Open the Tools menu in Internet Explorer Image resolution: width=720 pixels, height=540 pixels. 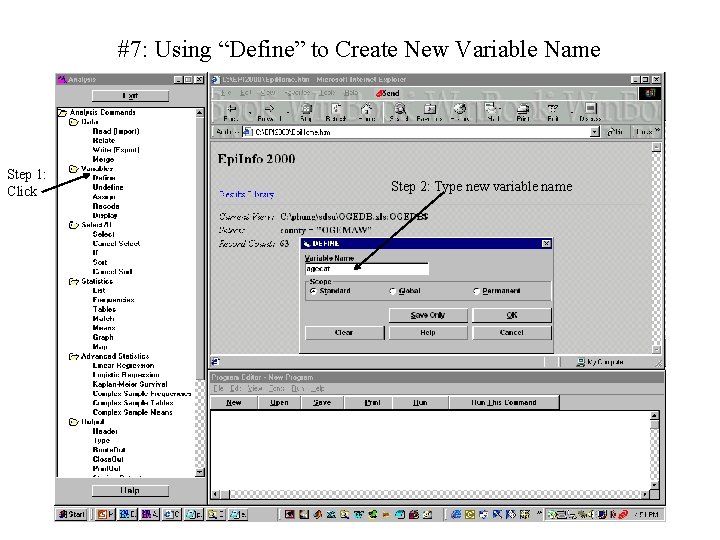pos(327,93)
